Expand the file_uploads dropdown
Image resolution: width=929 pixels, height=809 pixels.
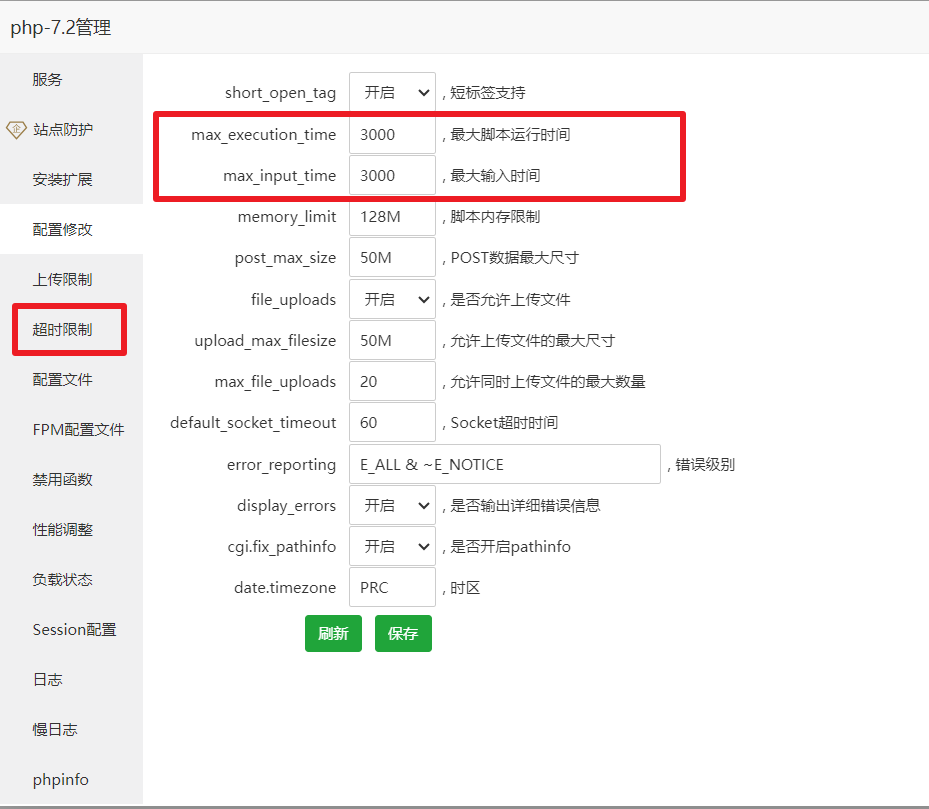pos(392,299)
